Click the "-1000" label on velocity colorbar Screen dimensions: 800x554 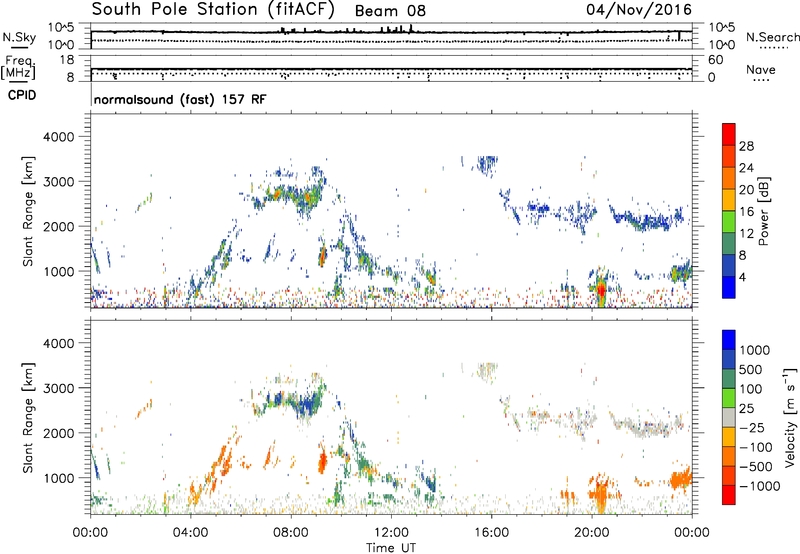[759, 486]
